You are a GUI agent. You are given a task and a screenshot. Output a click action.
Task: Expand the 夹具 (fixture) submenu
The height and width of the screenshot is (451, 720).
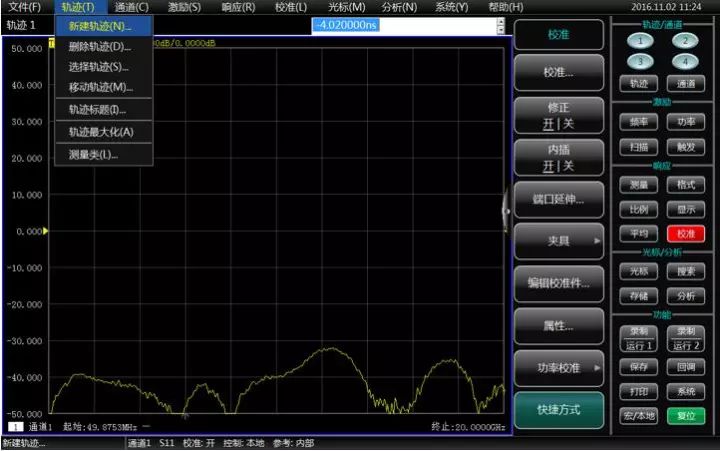pos(559,241)
